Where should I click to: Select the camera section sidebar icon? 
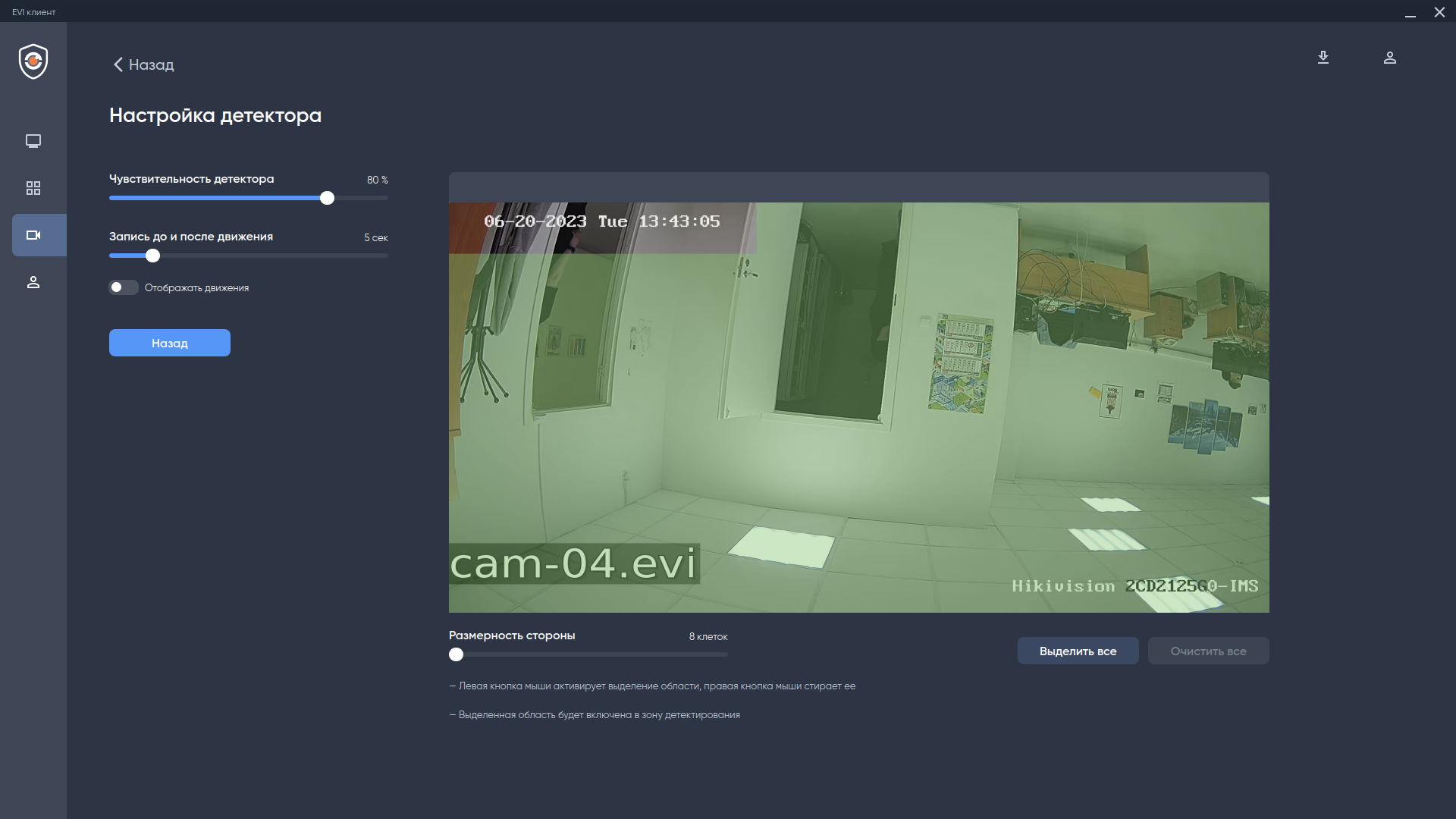[x=33, y=235]
